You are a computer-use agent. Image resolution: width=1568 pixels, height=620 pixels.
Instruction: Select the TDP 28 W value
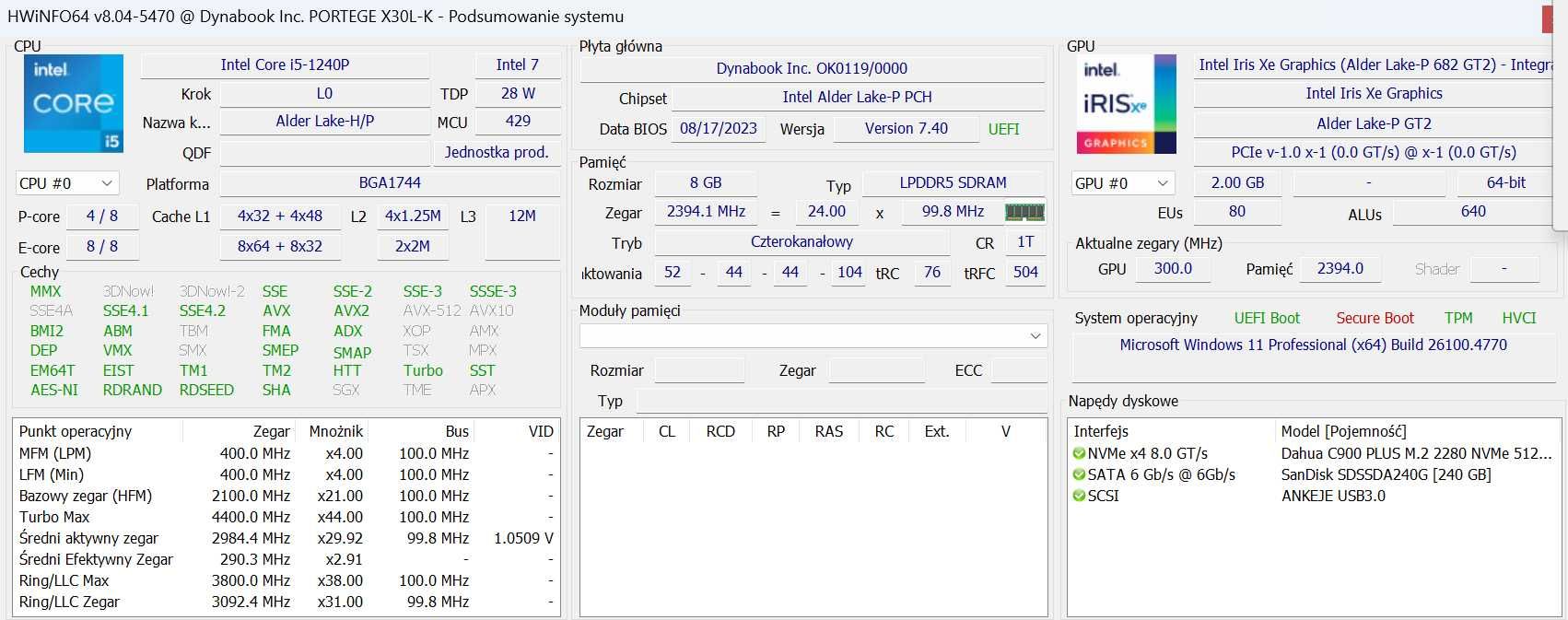pos(518,93)
